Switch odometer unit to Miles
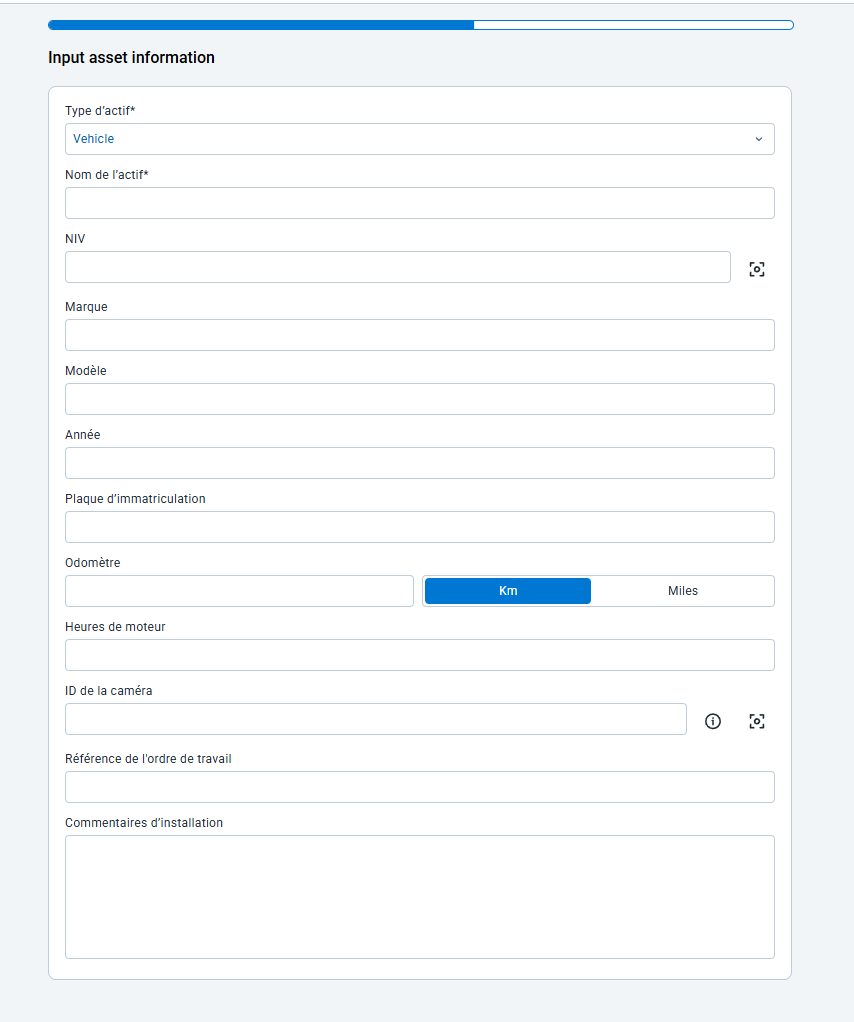The image size is (854, 1022). pyautogui.click(x=683, y=591)
